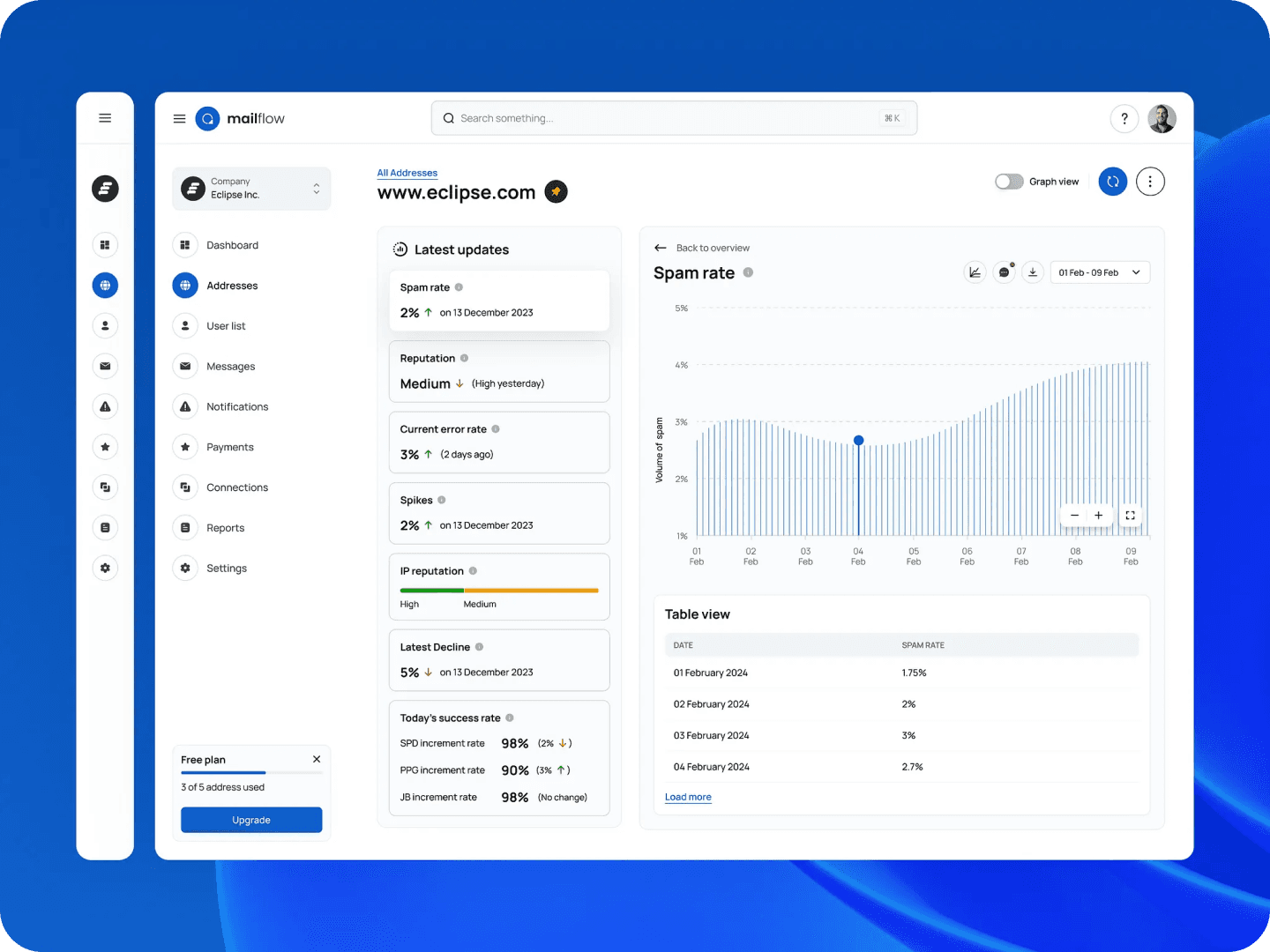The height and width of the screenshot is (952, 1270).
Task: Click the chart type icon in the Spam rate toolbar
Action: 975,272
